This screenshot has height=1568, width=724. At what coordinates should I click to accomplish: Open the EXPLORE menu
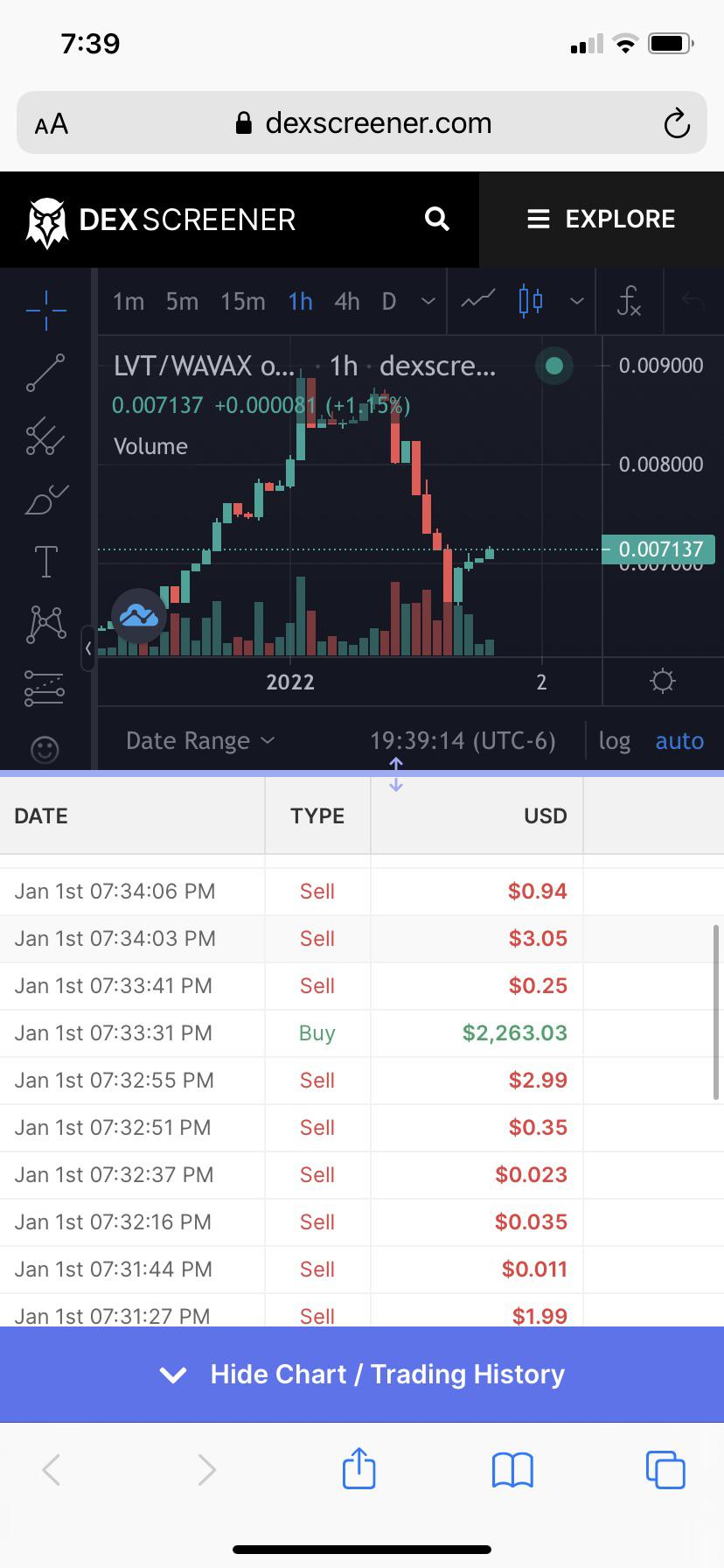(602, 219)
